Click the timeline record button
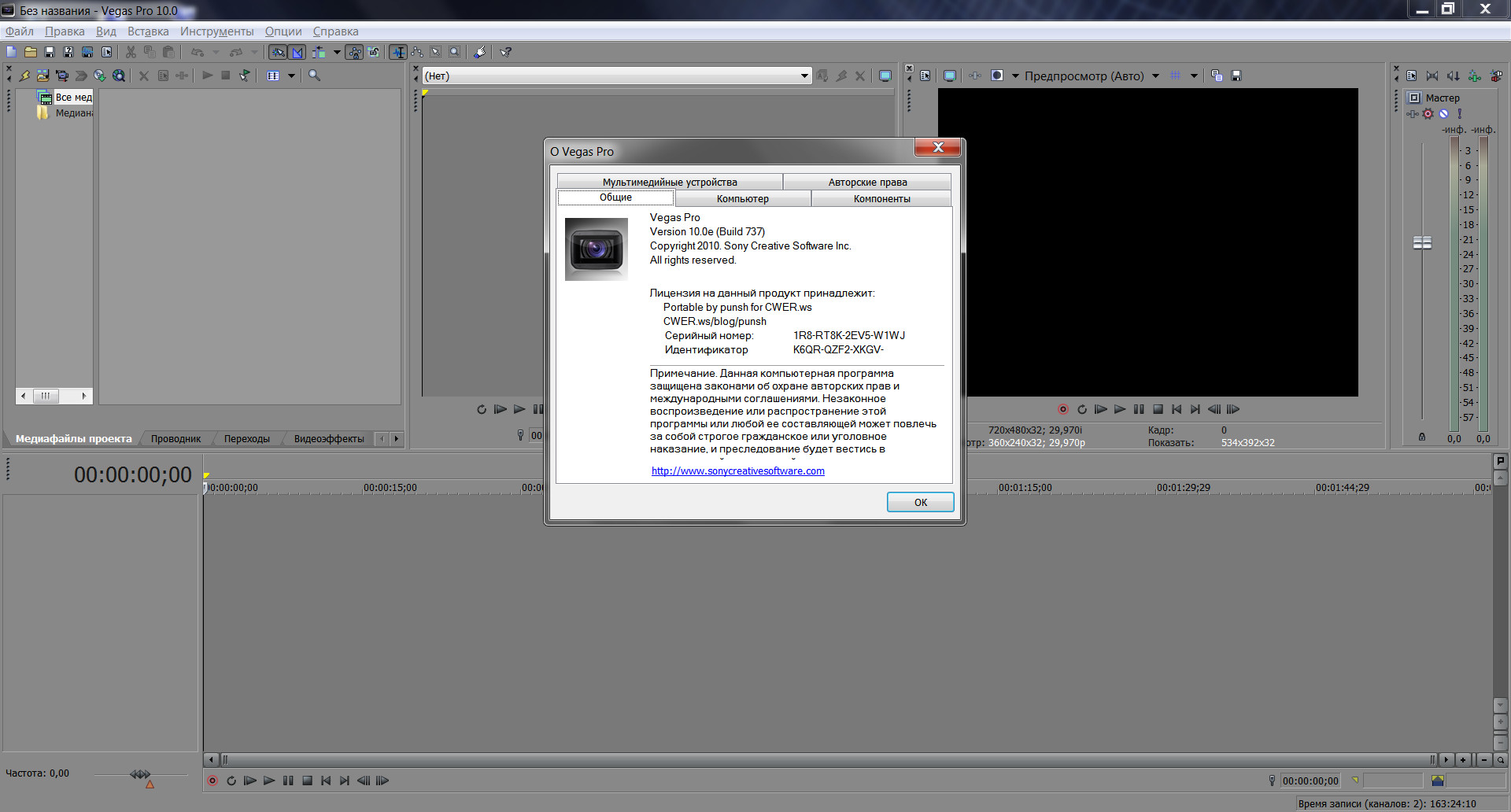The image size is (1511, 812). 212,781
